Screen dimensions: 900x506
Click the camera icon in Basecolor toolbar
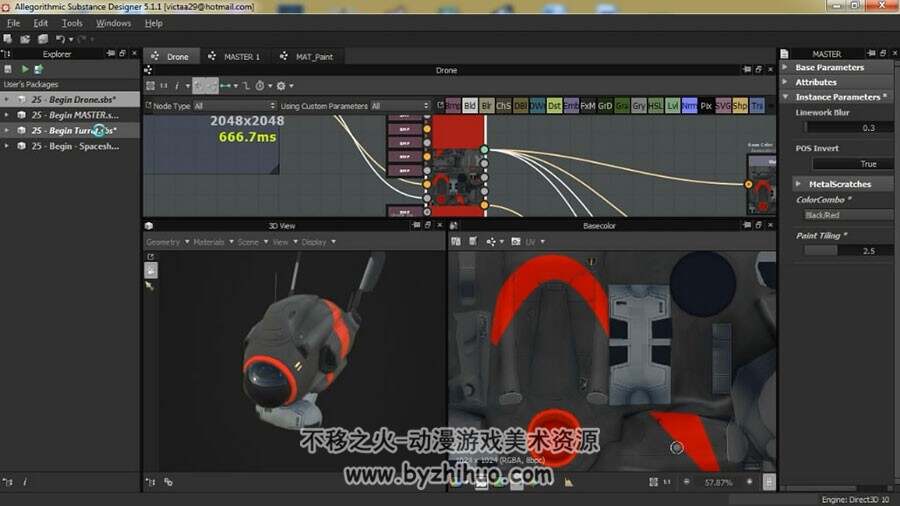tap(515, 242)
